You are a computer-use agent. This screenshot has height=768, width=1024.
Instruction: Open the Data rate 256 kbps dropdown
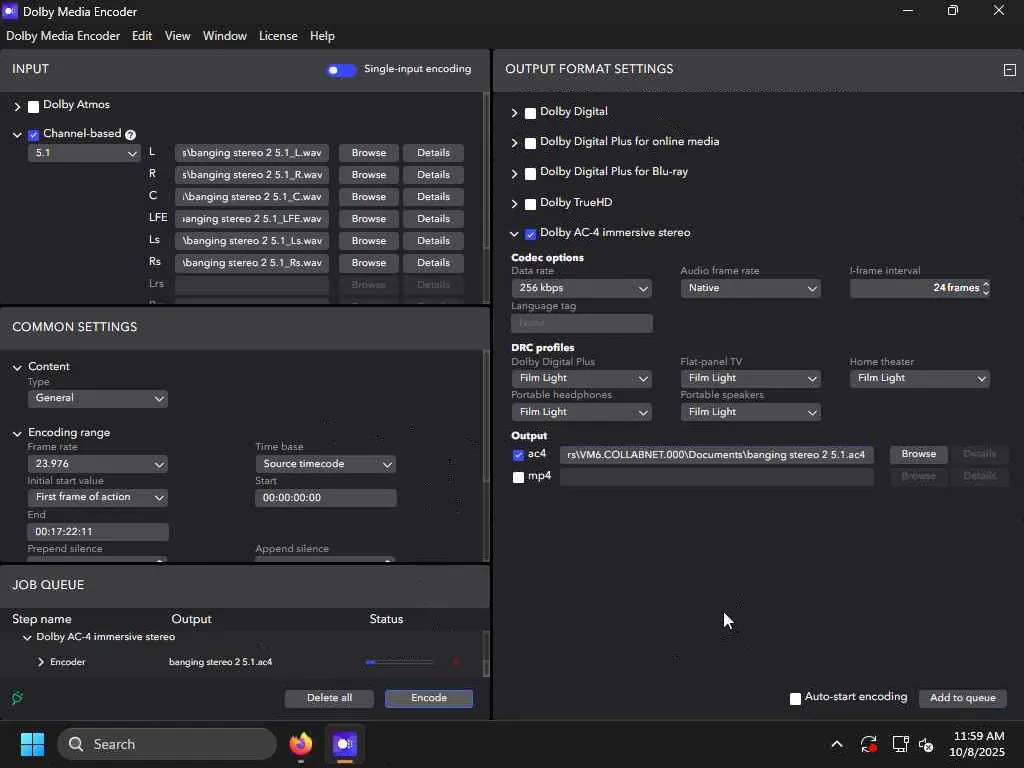tap(581, 288)
